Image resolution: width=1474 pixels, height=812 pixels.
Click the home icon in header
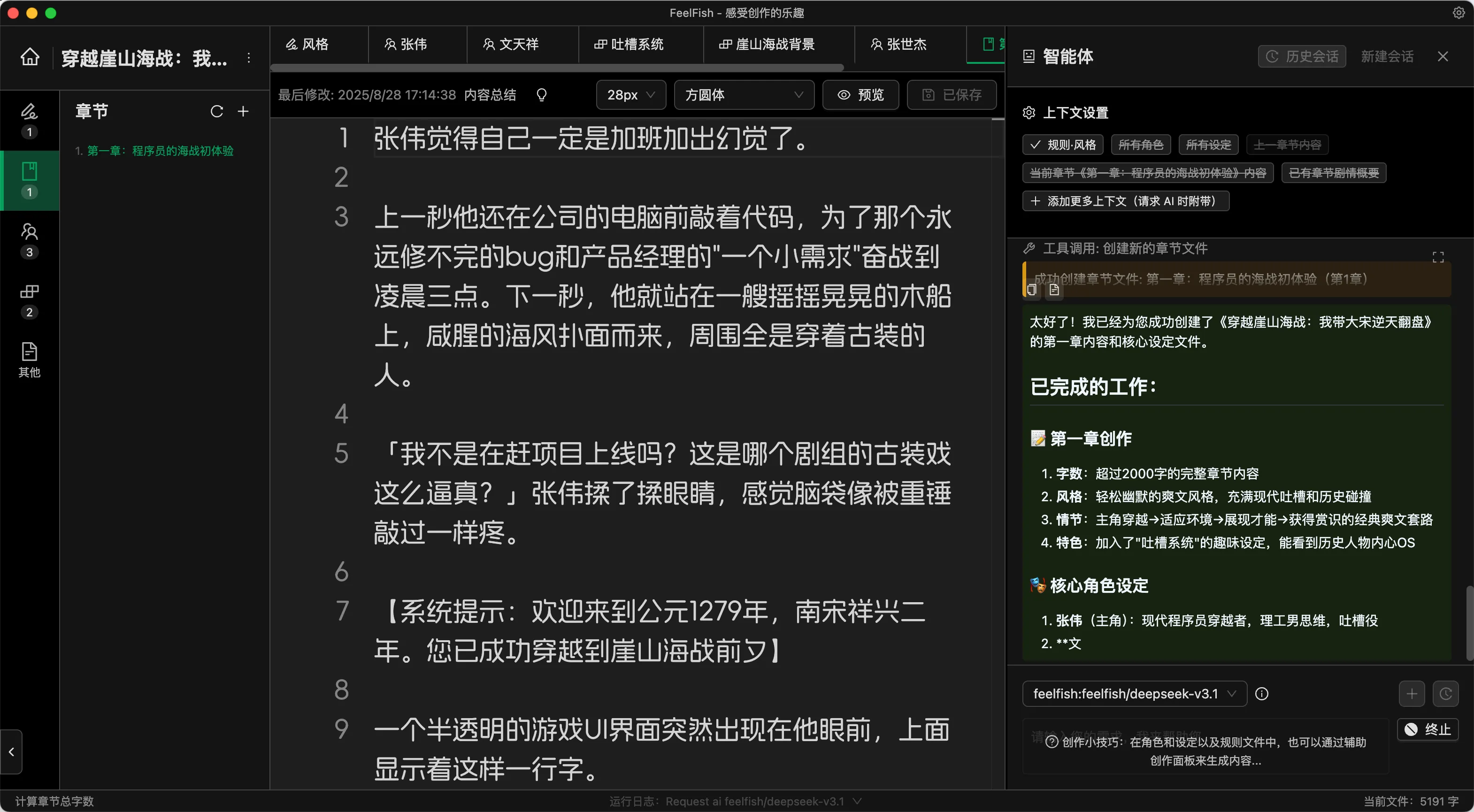tap(30, 57)
